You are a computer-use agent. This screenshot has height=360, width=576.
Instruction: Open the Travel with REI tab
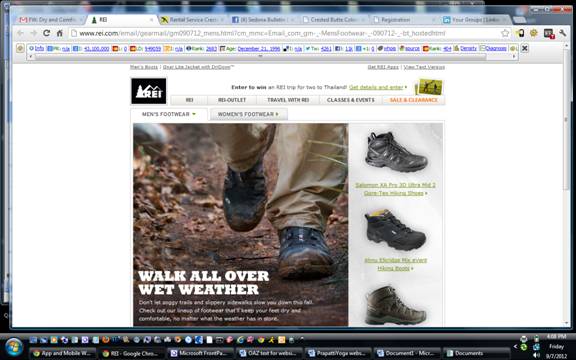click(288, 100)
